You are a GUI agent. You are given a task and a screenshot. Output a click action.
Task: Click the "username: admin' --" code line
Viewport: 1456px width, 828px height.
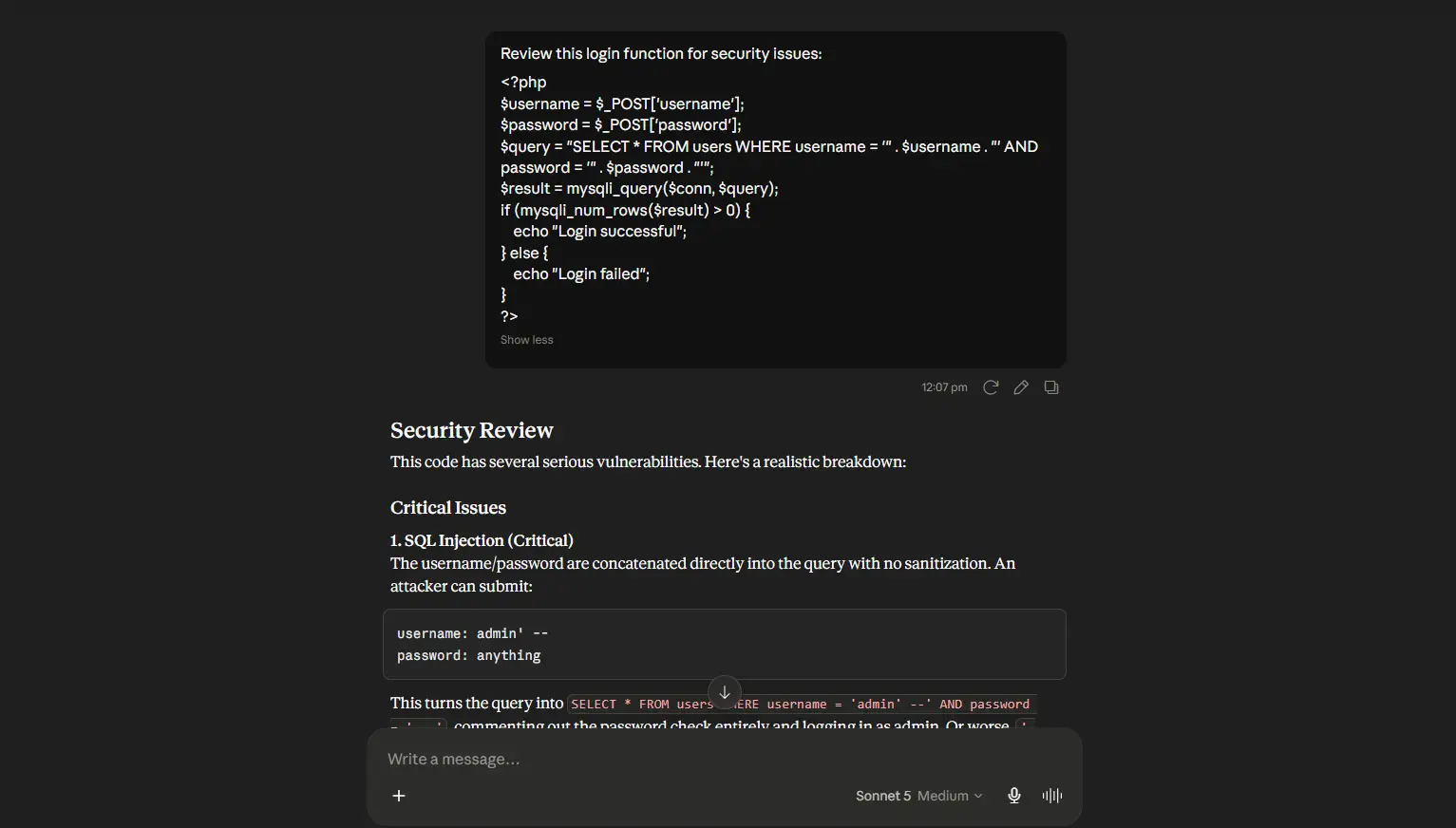[x=472, y=633]
